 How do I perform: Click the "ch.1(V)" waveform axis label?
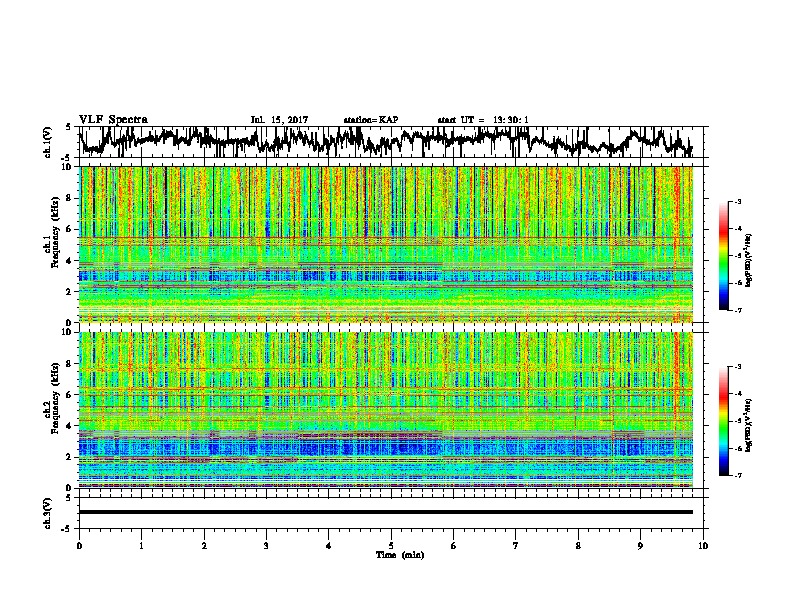[48, 142]
